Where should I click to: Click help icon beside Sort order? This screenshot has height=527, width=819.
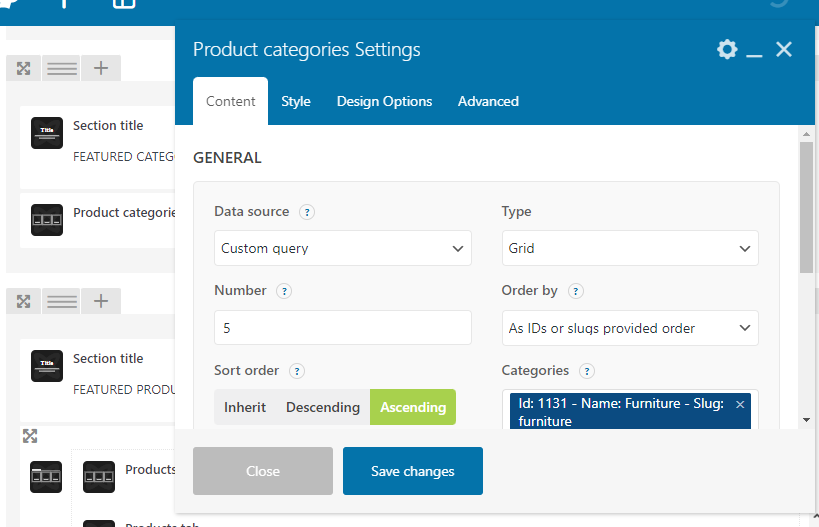pos(297,371)
